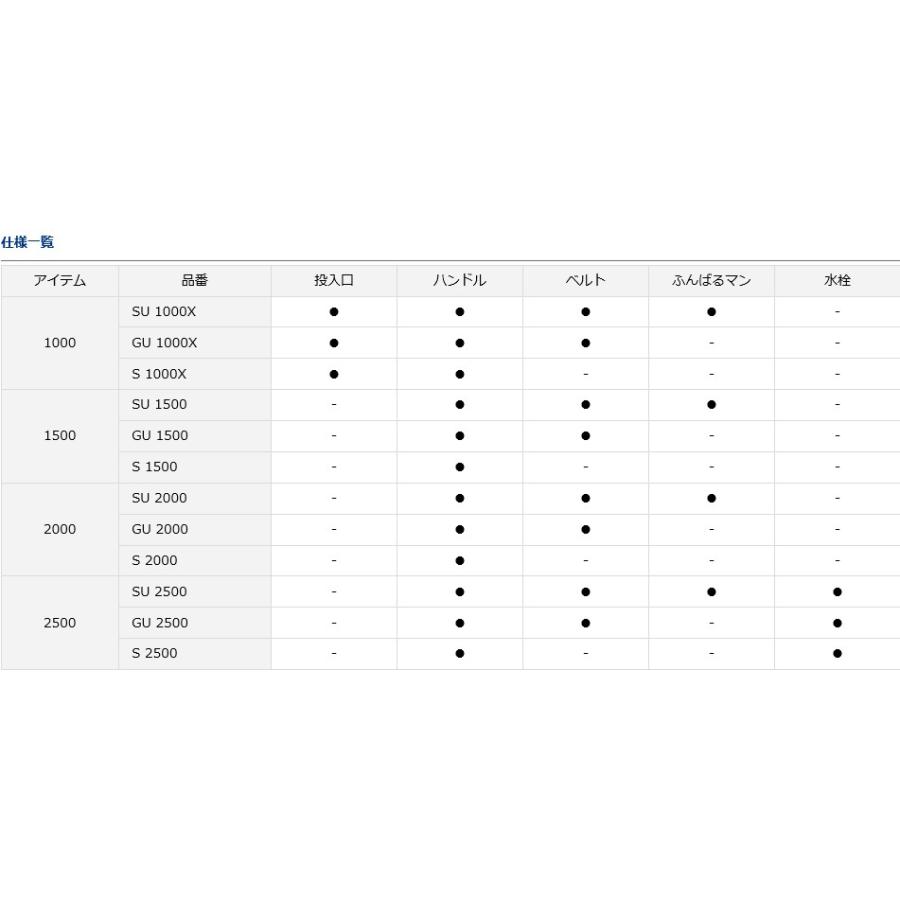The height and width of the screenshot is (900, 900).
Task: Click the ふんばるマン dot in the SU 2000 row
Action: tap(711, 498)
